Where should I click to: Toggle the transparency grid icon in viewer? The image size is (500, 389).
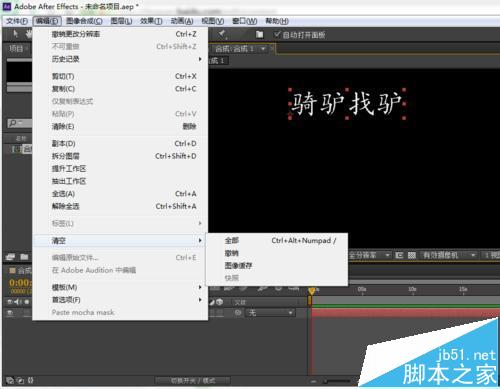point(412,256)
